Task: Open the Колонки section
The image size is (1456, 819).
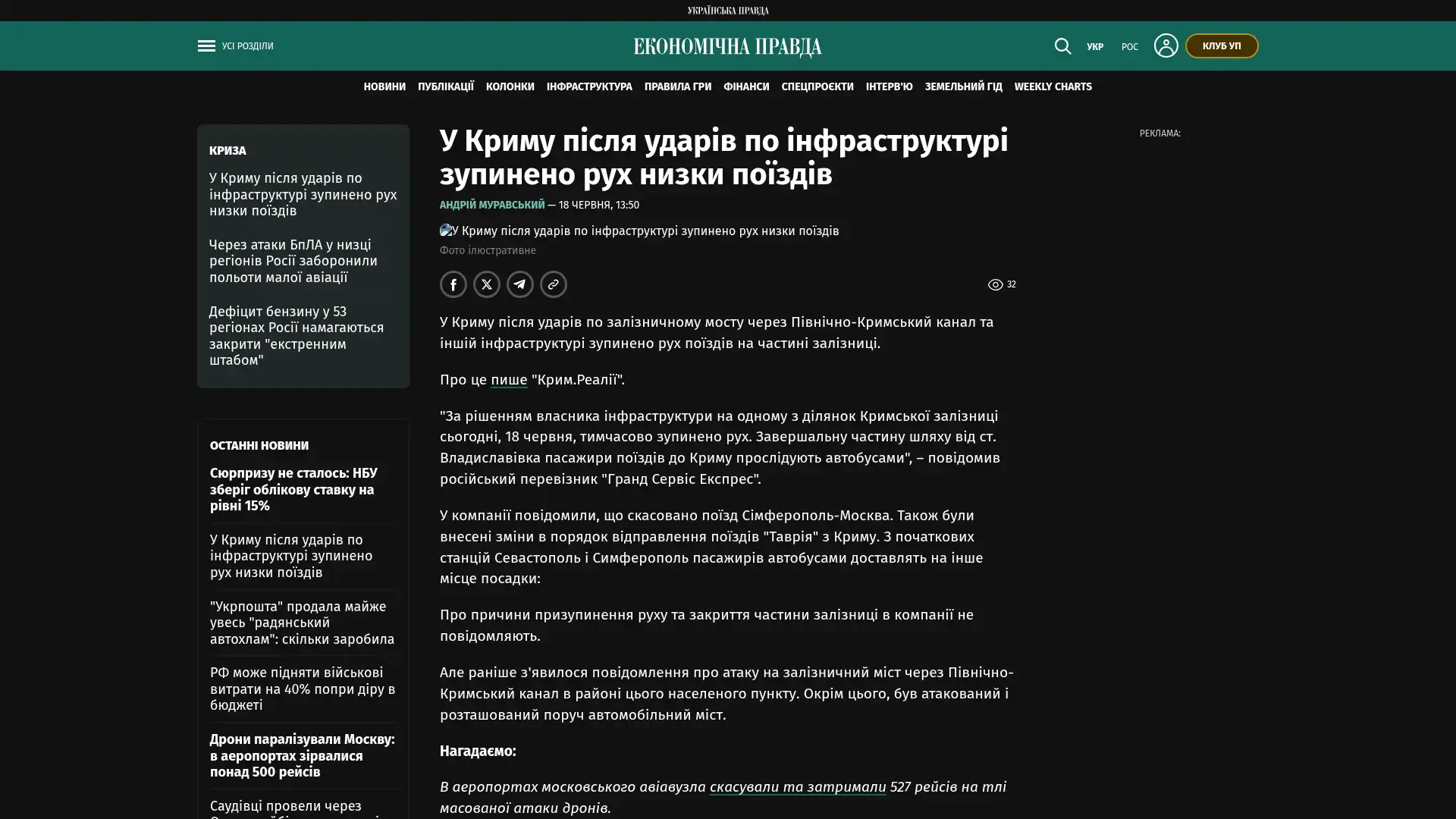Action: tap(510, 87)
